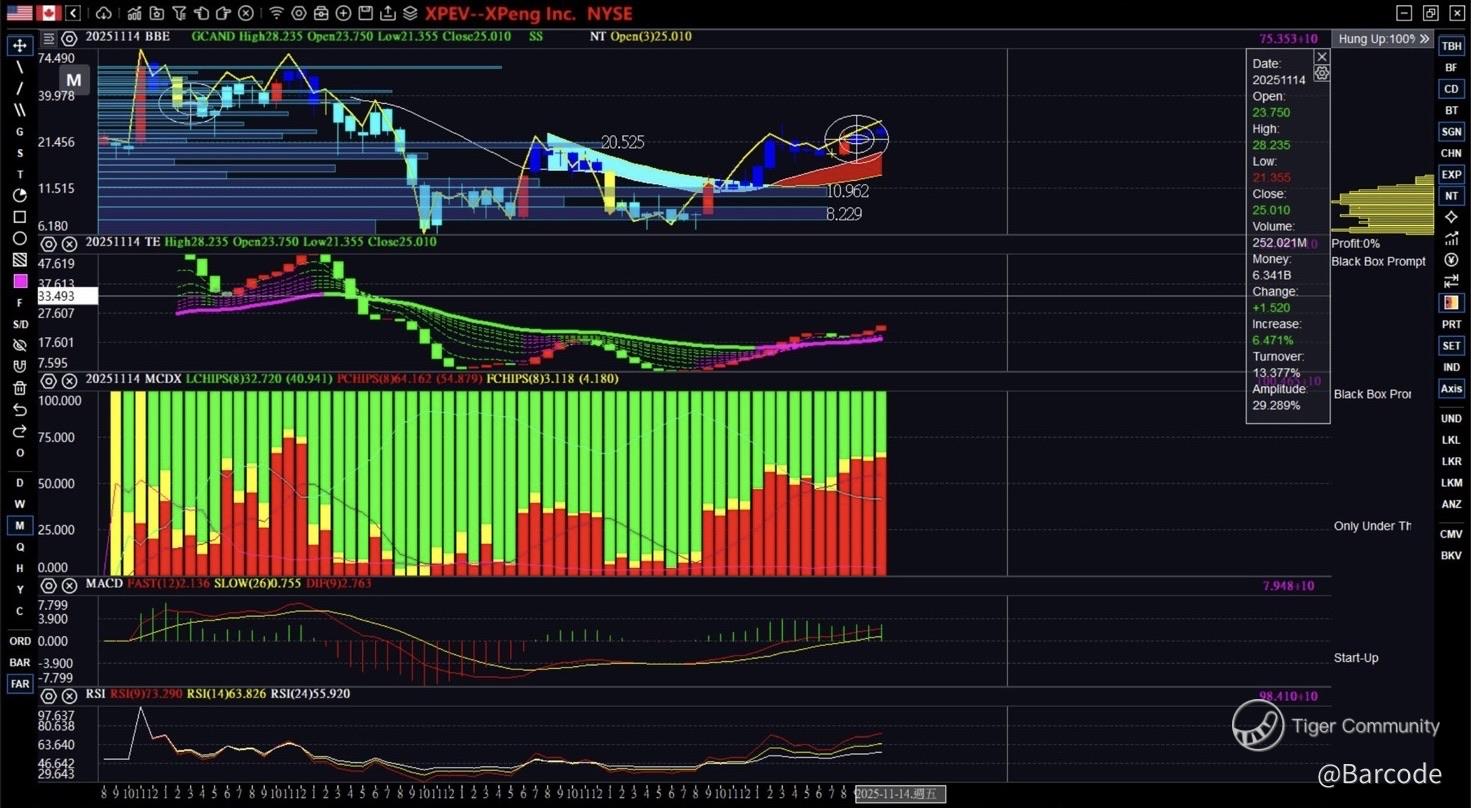The height and width of the screenshot is (808, 1471).
Task: Open settings gear for the MCDX panel
Action: point(48,381)
